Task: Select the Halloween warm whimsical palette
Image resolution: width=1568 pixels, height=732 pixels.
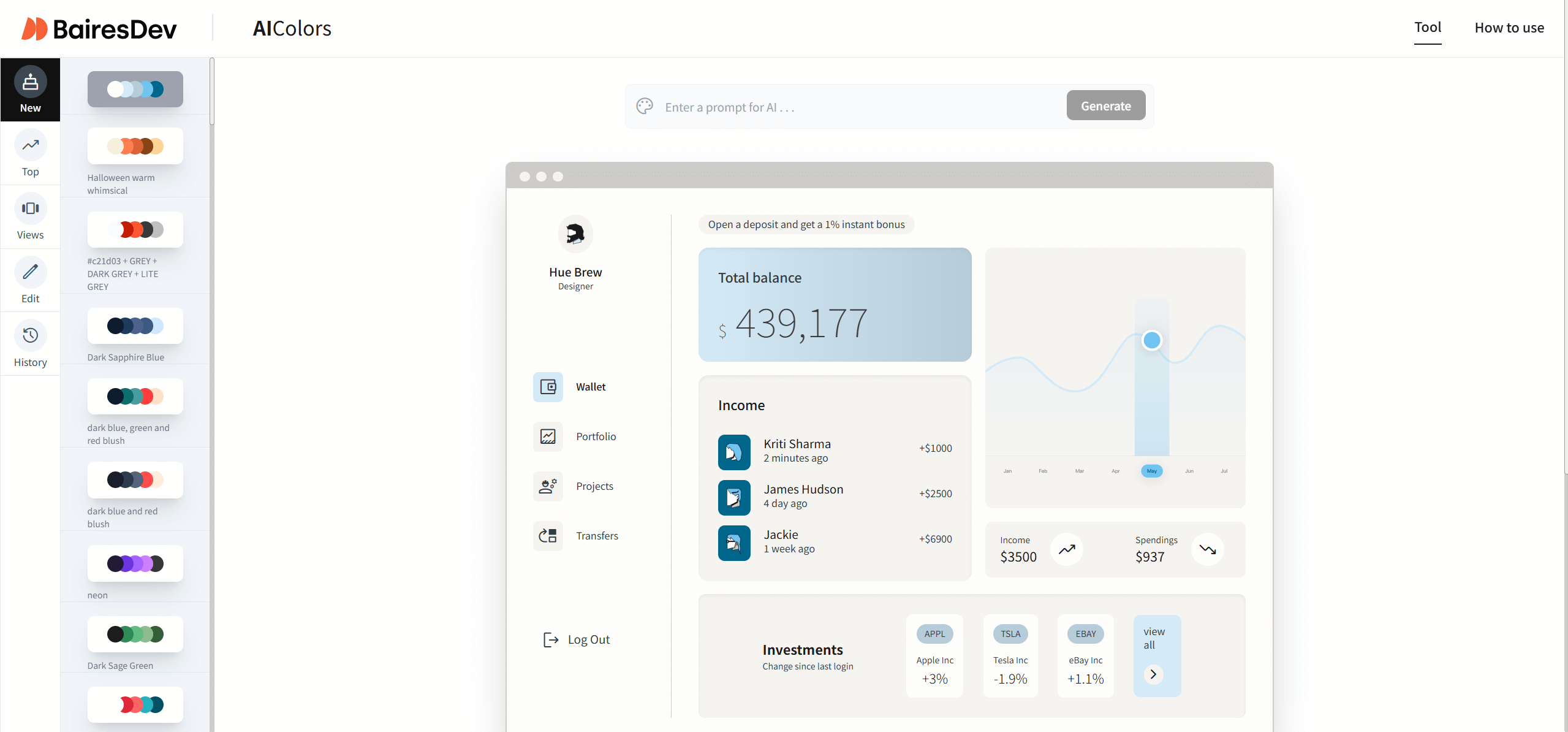Action: click(x=135, y=146)
